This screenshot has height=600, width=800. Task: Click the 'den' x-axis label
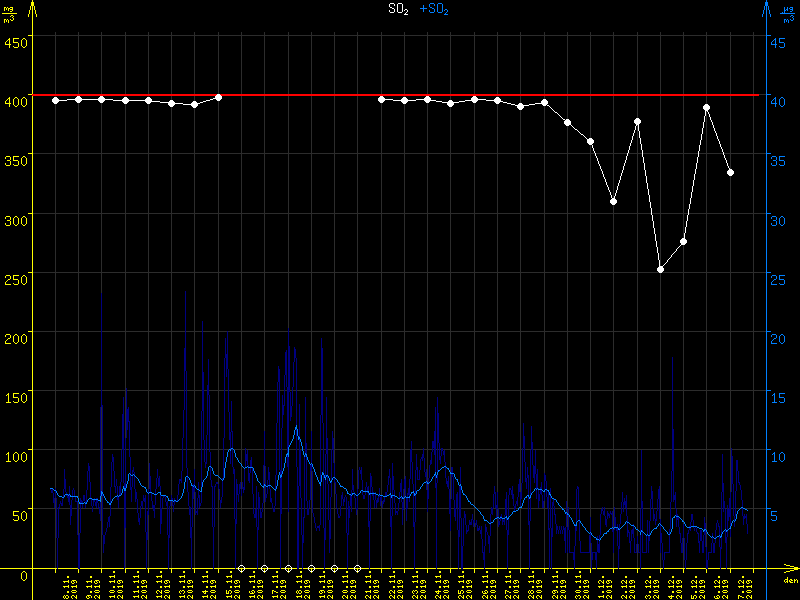tap(790, 580)
